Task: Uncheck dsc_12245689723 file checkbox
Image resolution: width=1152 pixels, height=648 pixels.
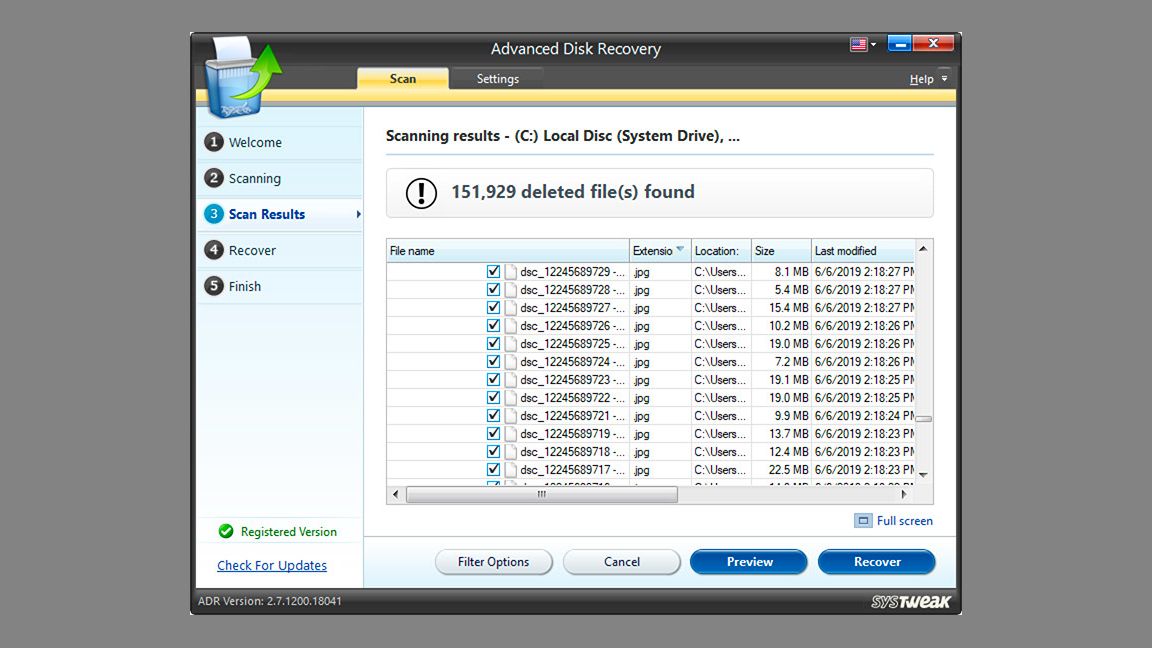Action: pos(494,380)
